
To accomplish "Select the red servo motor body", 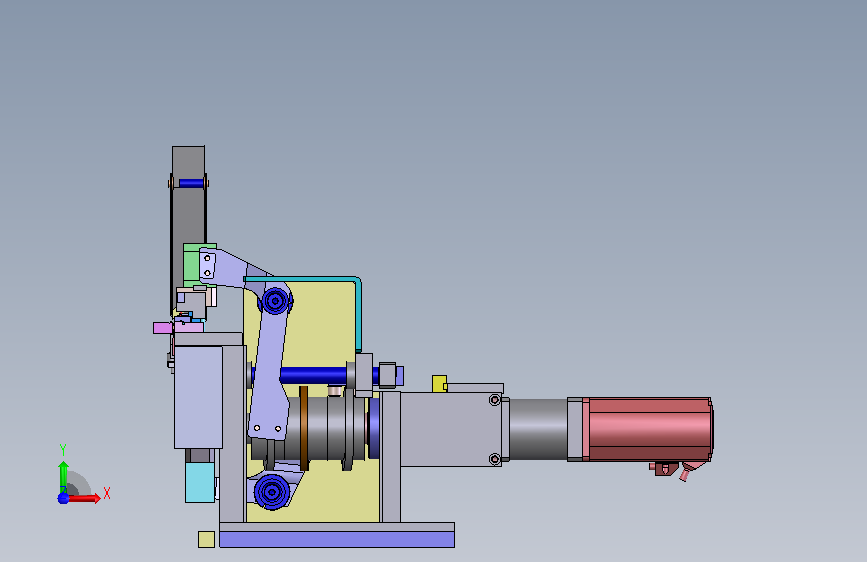I will coord(650,429).
